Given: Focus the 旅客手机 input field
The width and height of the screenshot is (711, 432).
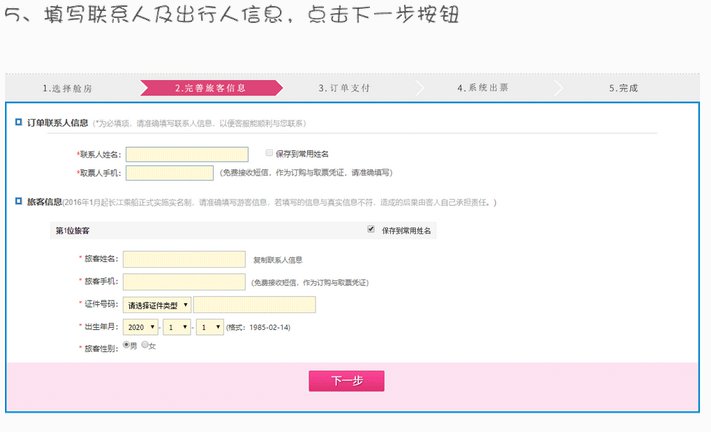Looking at the screenshot, I should [184, 282].
